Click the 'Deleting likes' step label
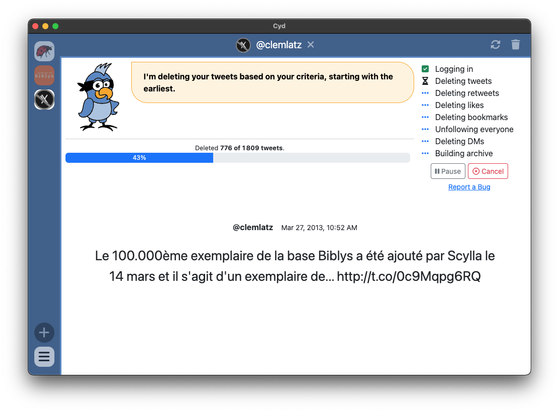This screenshot has width=559, height=412. tap(459, 105)
